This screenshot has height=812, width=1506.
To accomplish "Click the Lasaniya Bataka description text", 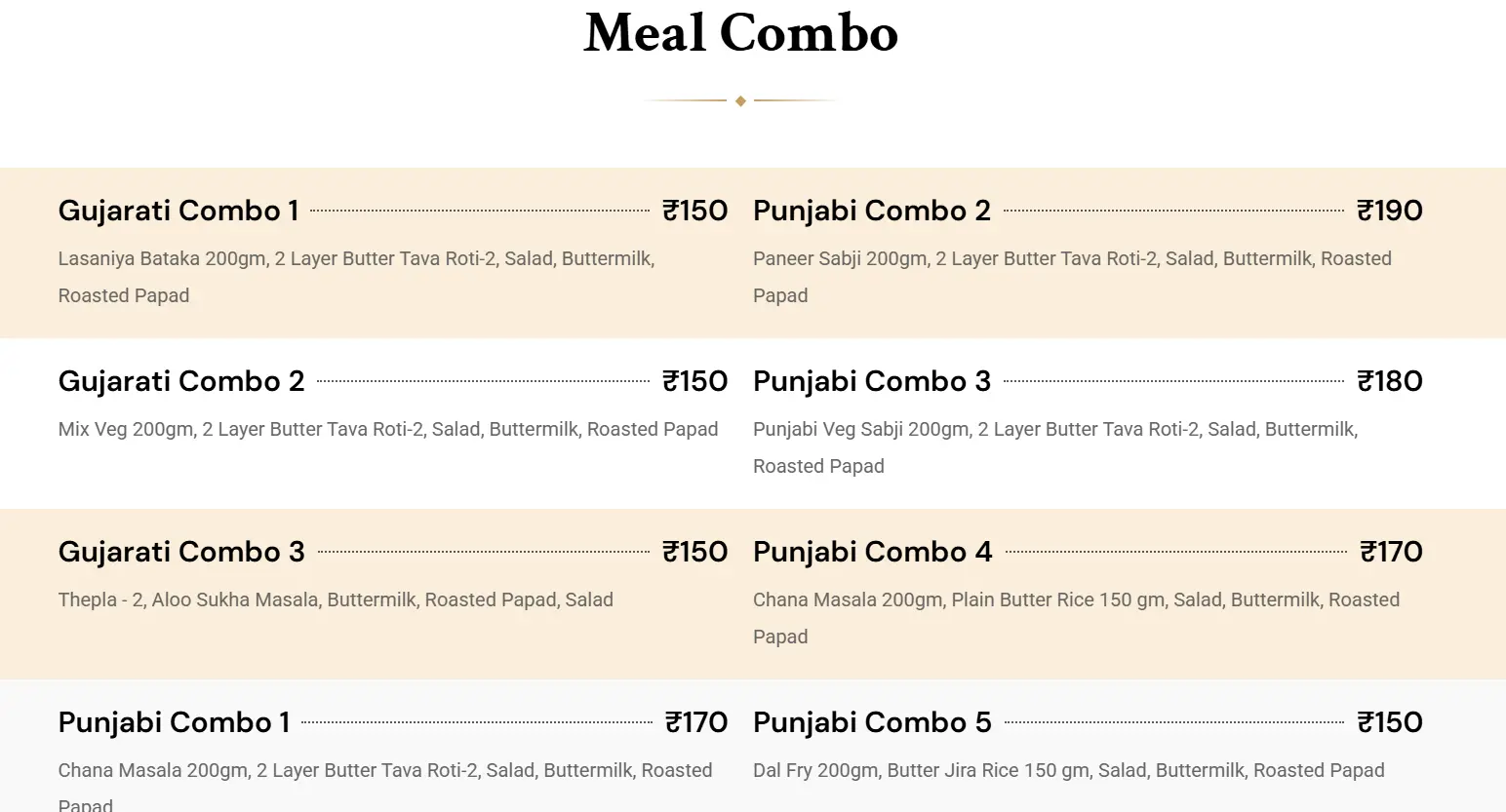I will click(x=357, y=277).
